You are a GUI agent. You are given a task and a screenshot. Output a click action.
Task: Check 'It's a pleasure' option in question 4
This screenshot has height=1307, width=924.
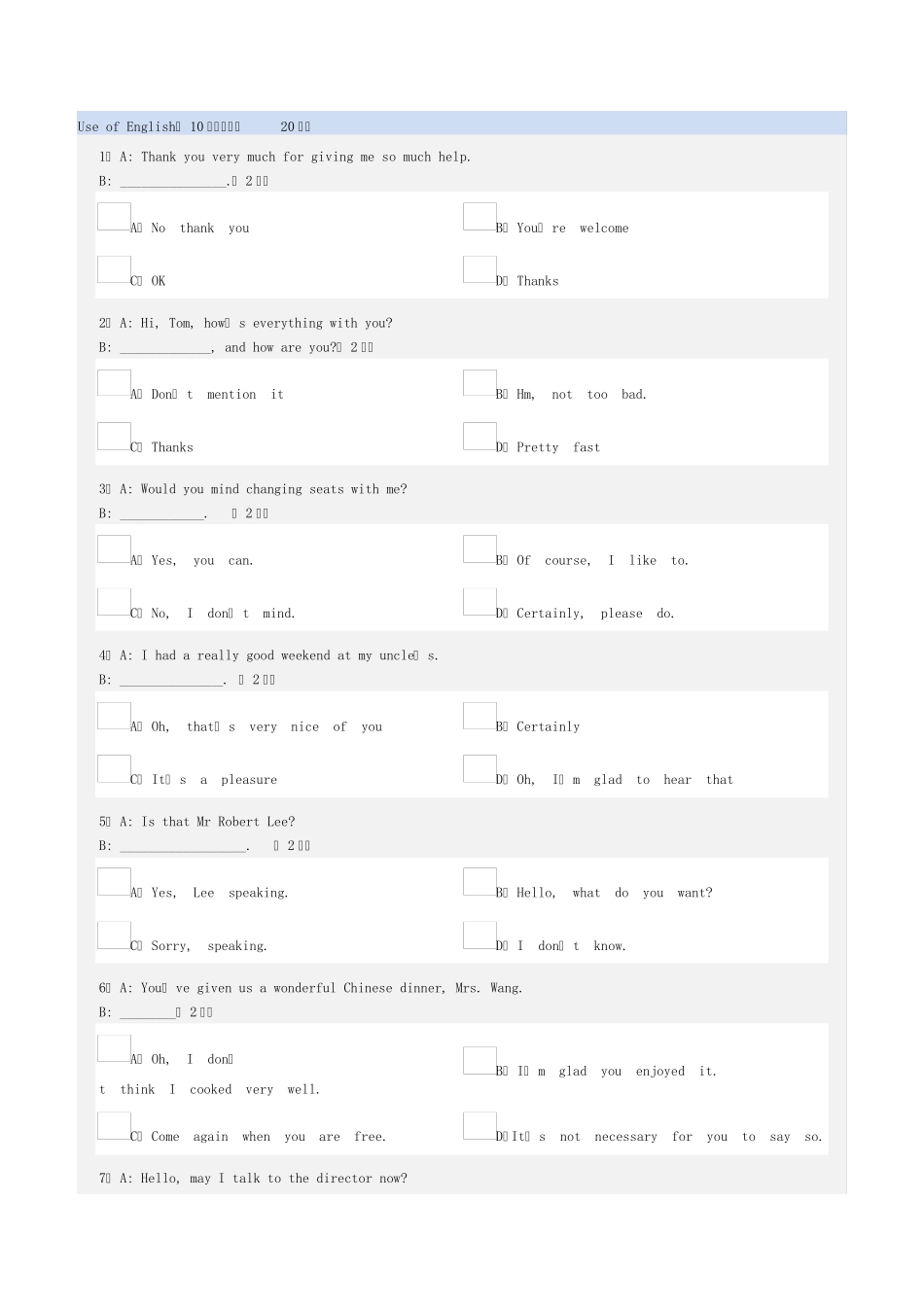click(x=114, y=769)
